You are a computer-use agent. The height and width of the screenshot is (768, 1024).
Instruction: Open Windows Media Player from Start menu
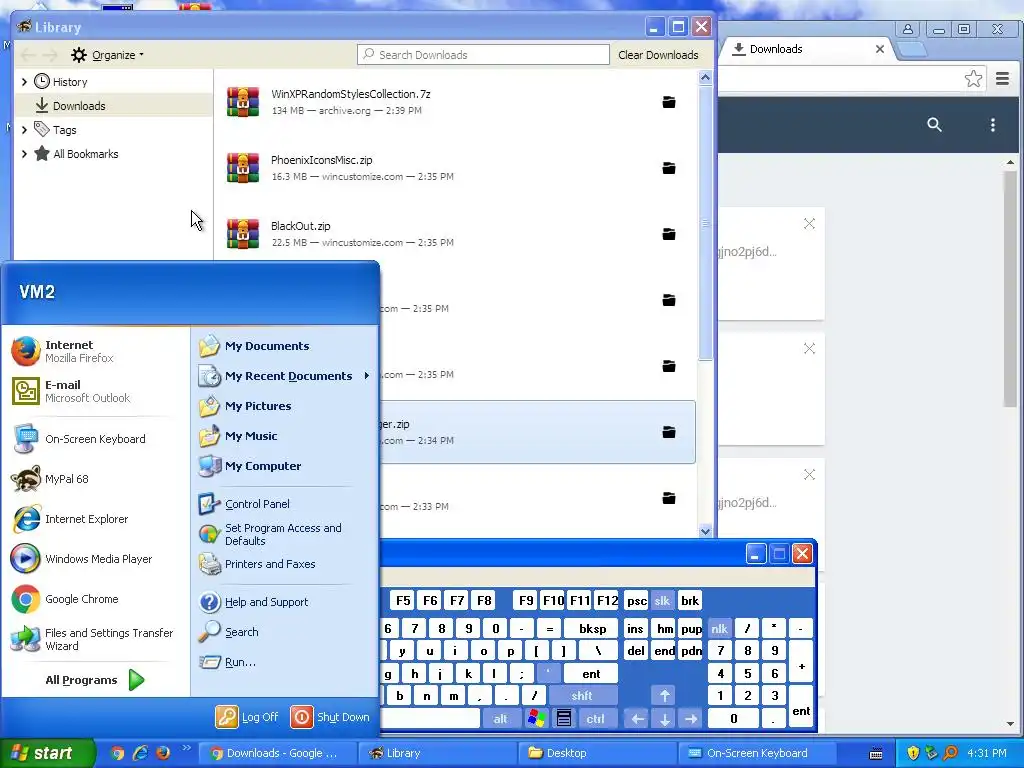(96, 559)
